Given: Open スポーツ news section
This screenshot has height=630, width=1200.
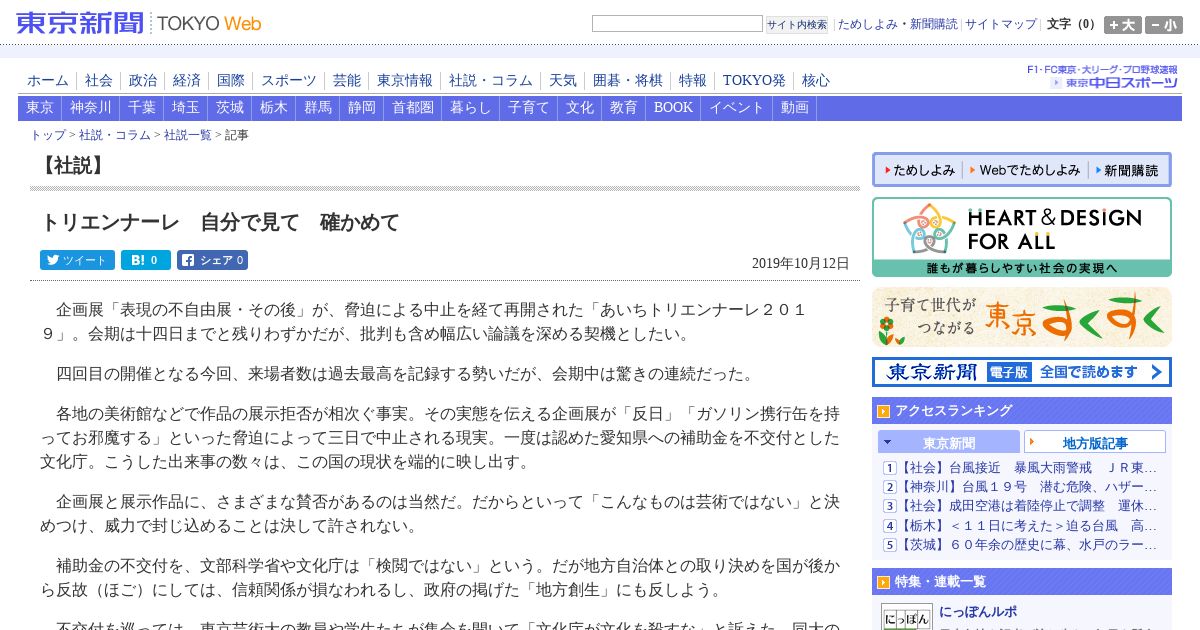Looking at the screenshot, I should [x=289, y=80].
